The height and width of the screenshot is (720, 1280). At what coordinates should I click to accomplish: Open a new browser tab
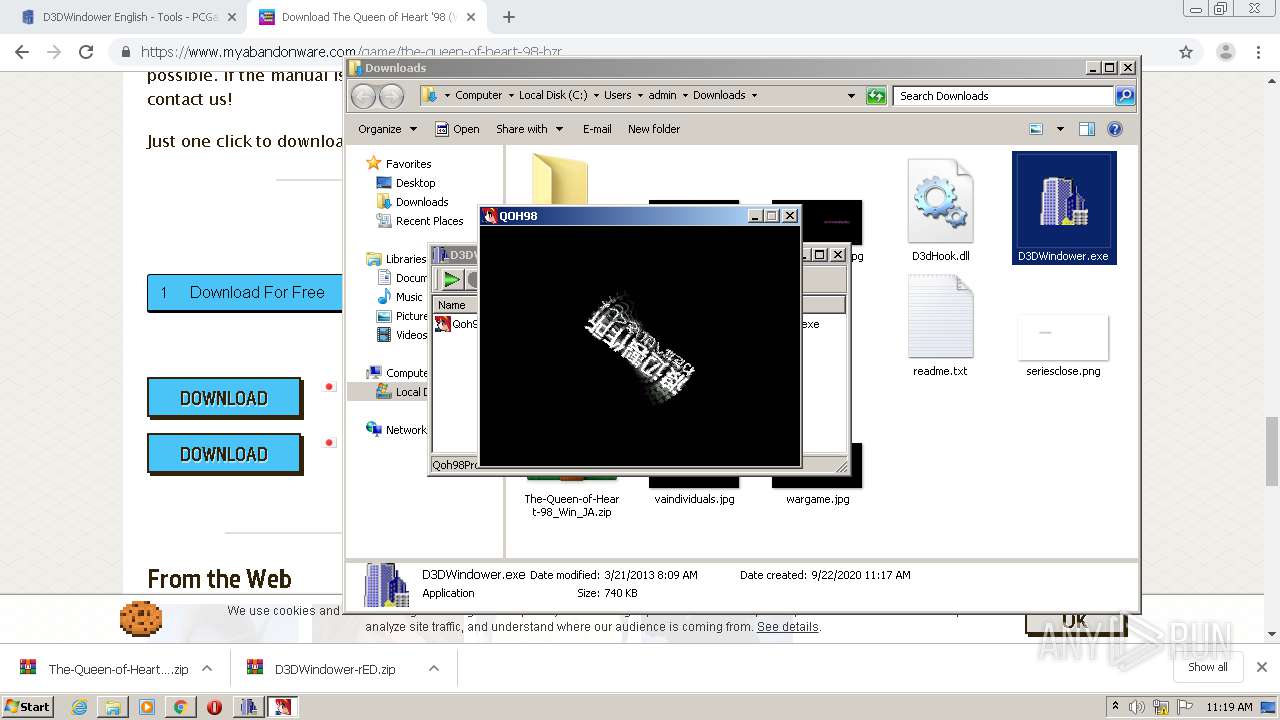pyautogui.click(x=508, y=17)
